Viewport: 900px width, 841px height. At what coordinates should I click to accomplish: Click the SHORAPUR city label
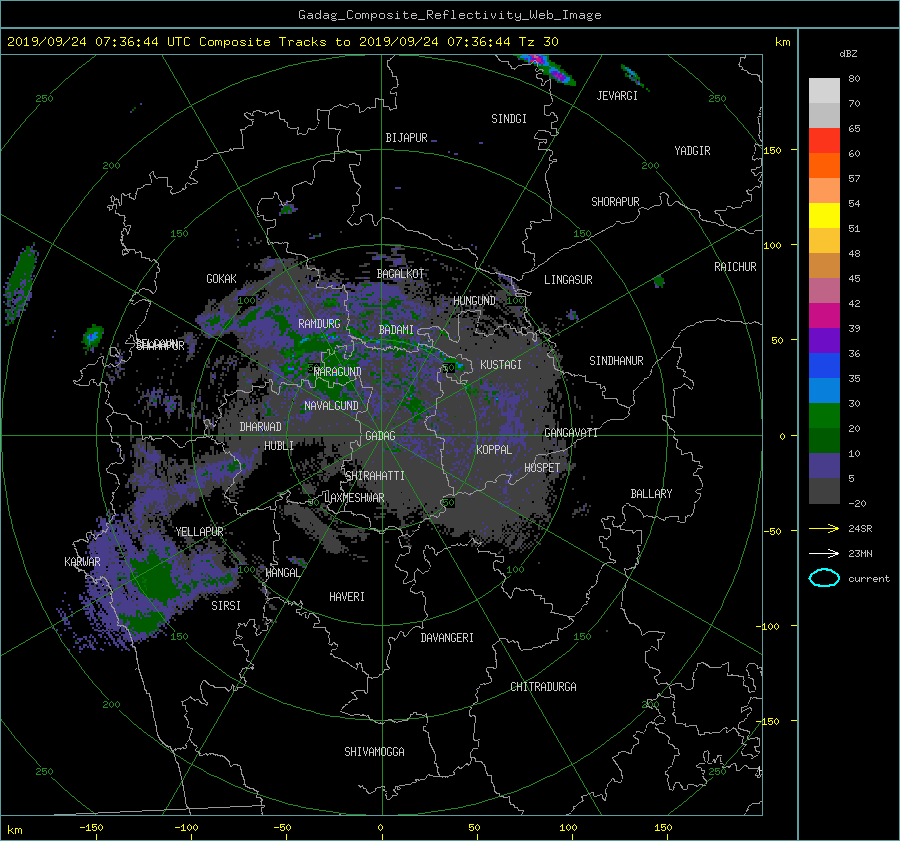(x=615, y=202)
